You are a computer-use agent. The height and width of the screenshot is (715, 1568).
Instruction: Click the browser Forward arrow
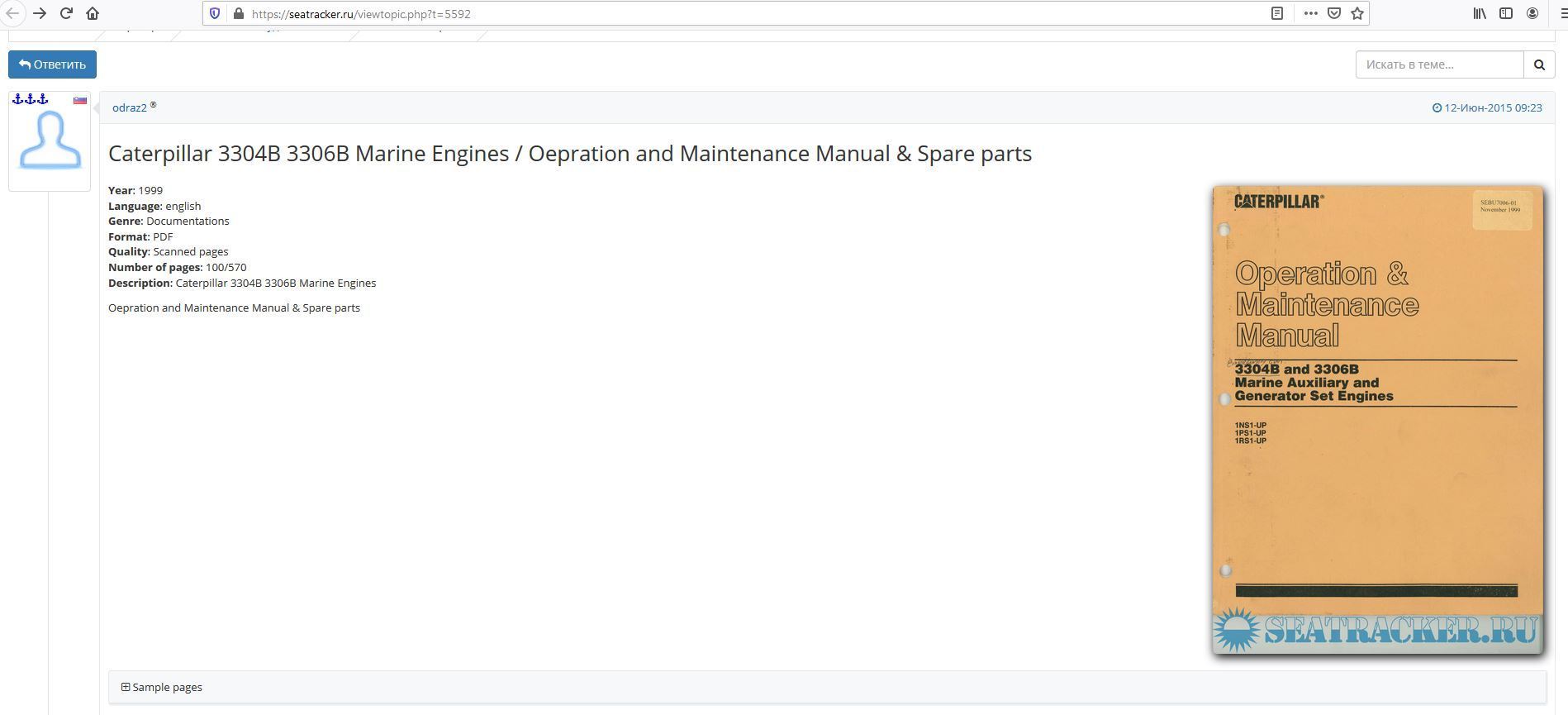(40, 13)
